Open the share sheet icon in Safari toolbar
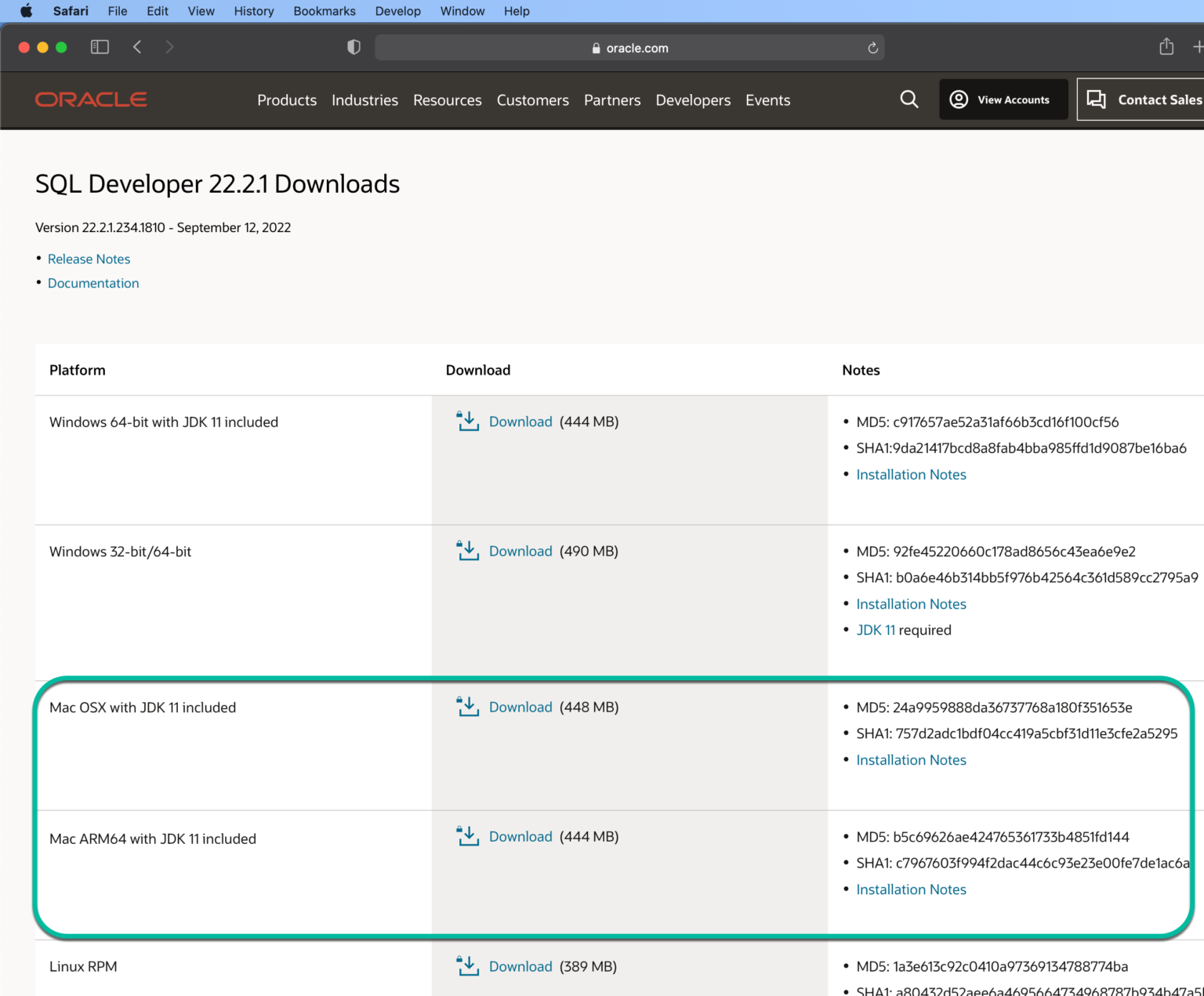1204x996 pixels. pyautogui.click(x=1166, y=46)
